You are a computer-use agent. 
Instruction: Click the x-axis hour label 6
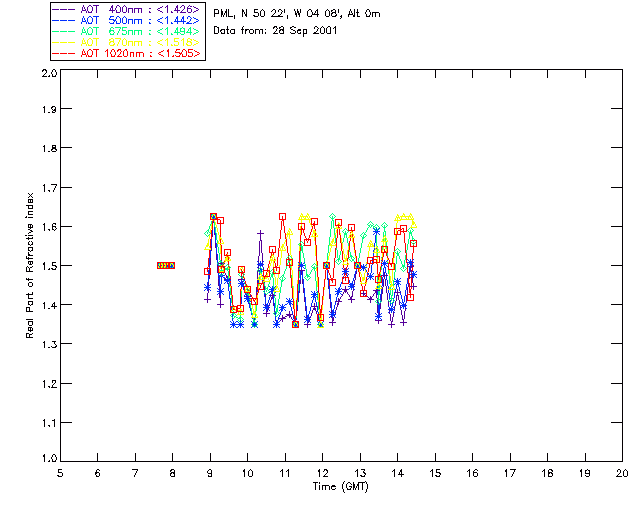[x=98, y=473]
